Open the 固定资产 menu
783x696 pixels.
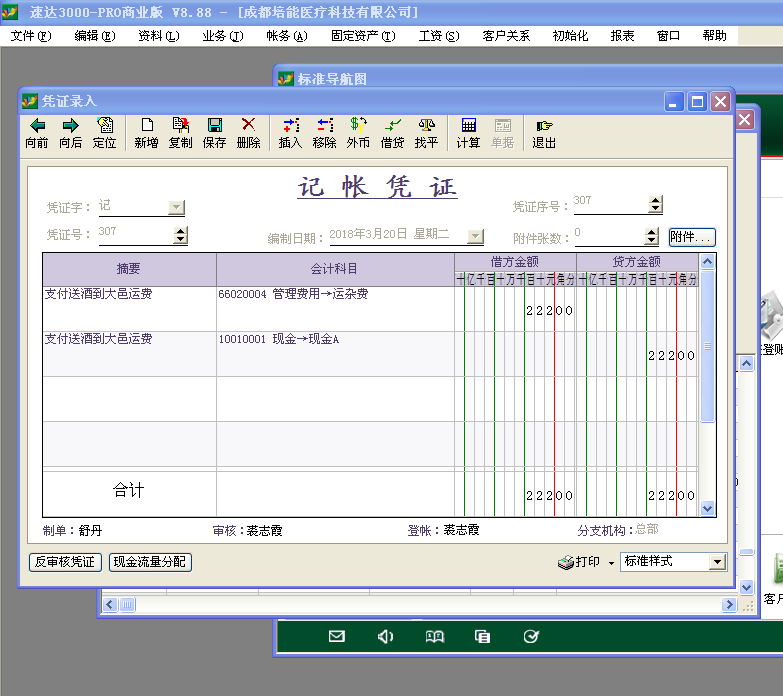[x=362, y=36]
